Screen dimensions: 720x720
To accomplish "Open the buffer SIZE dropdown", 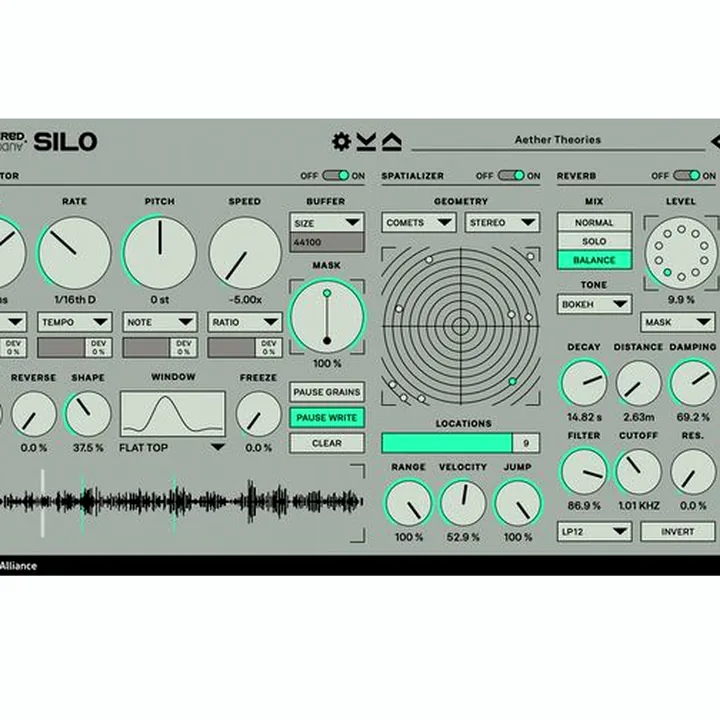I will [327, 223].
